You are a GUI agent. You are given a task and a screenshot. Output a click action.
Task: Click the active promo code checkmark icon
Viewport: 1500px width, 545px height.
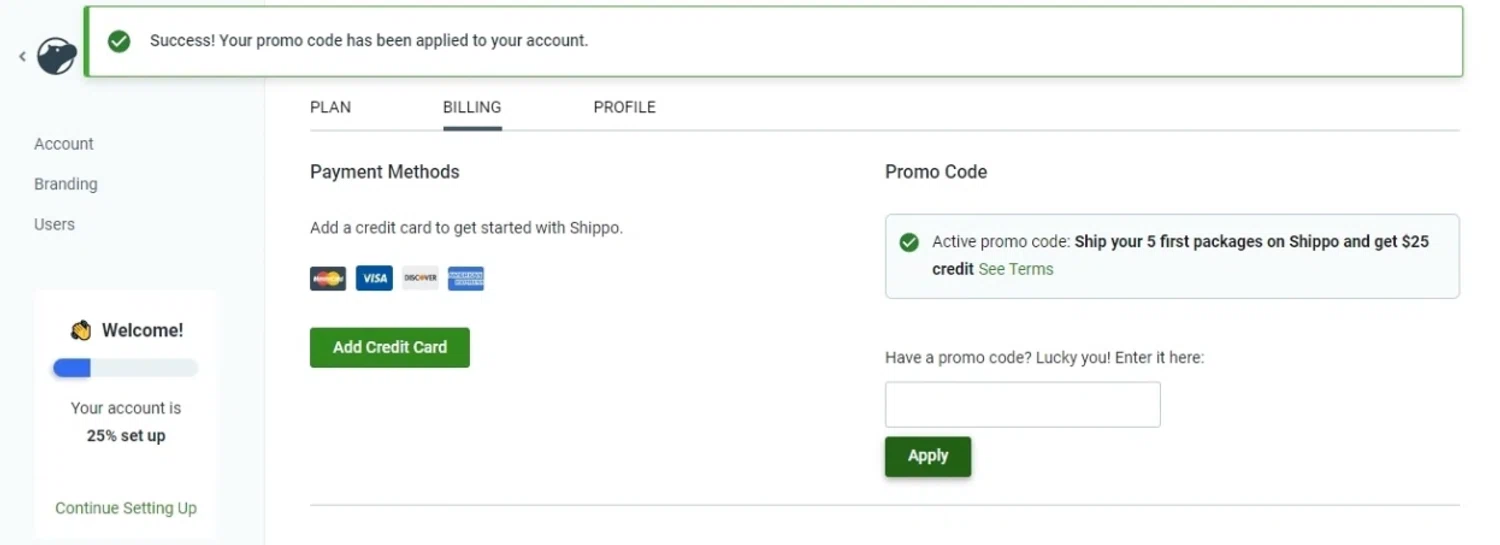coord(909,242)
